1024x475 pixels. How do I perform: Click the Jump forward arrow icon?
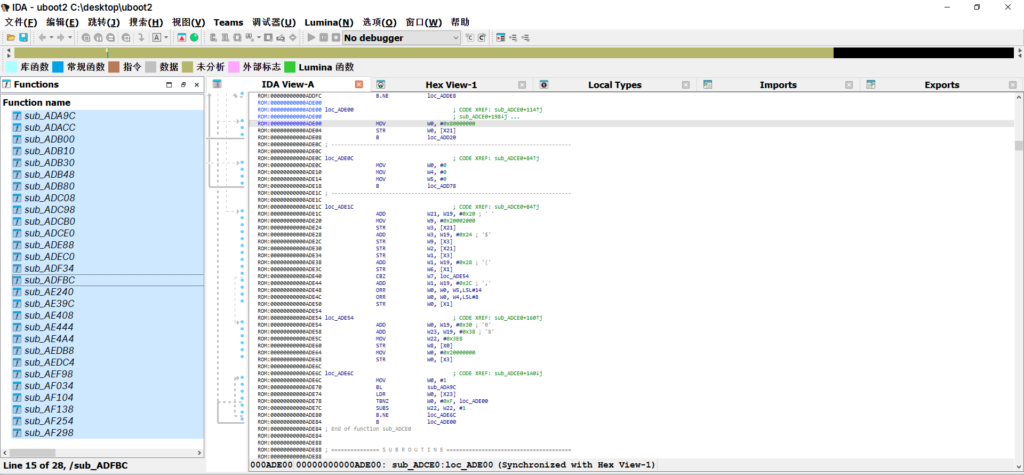click(61, 38)
